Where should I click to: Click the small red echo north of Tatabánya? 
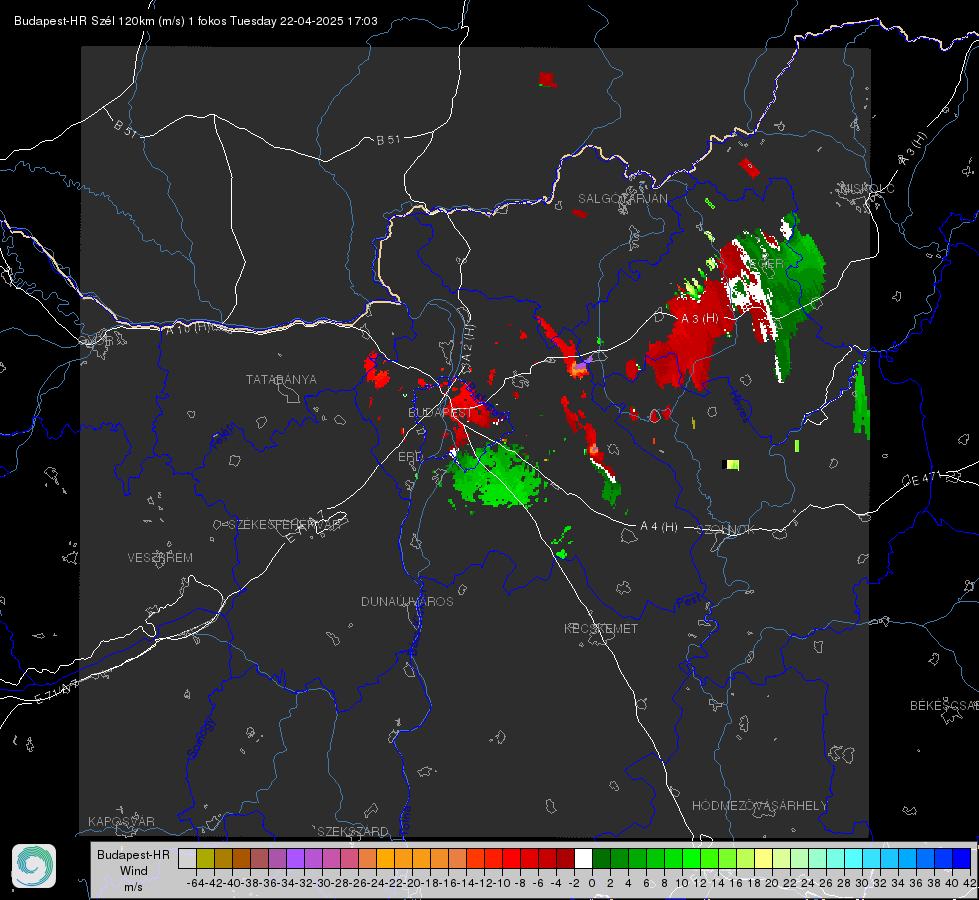point(376,370)
